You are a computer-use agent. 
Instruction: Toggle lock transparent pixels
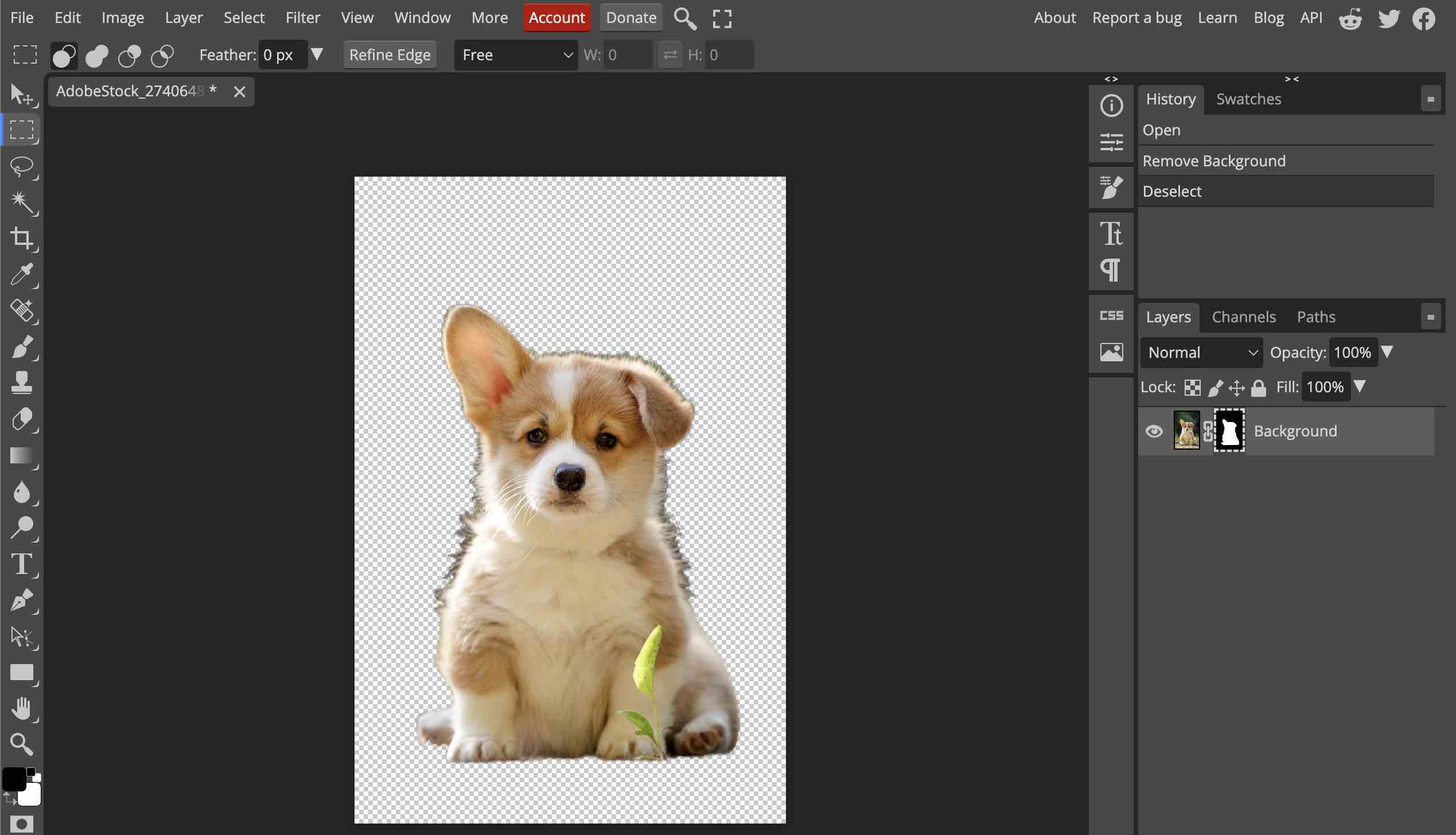coord(1193,388)
